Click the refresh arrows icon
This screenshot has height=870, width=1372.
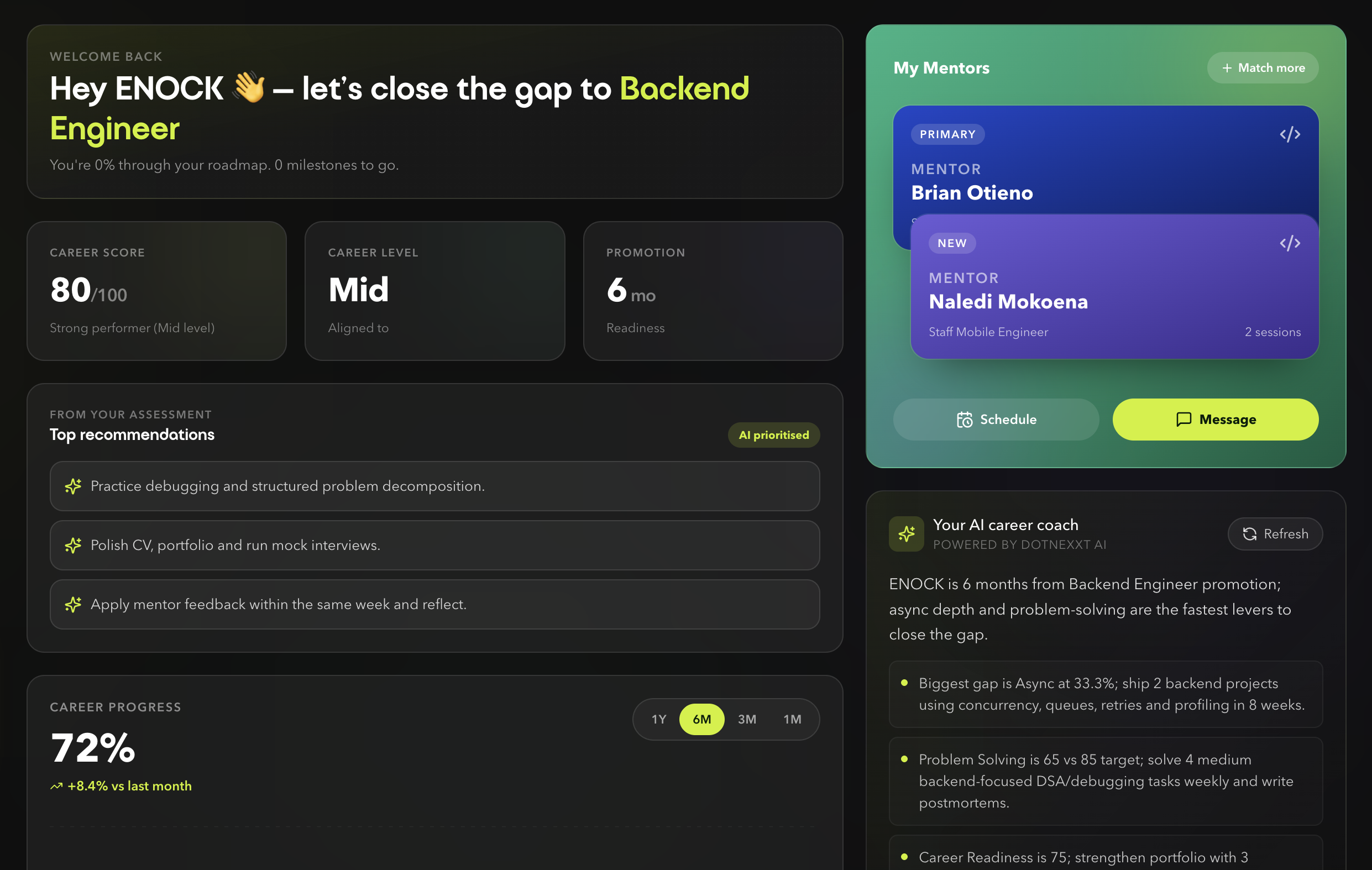1249,534
